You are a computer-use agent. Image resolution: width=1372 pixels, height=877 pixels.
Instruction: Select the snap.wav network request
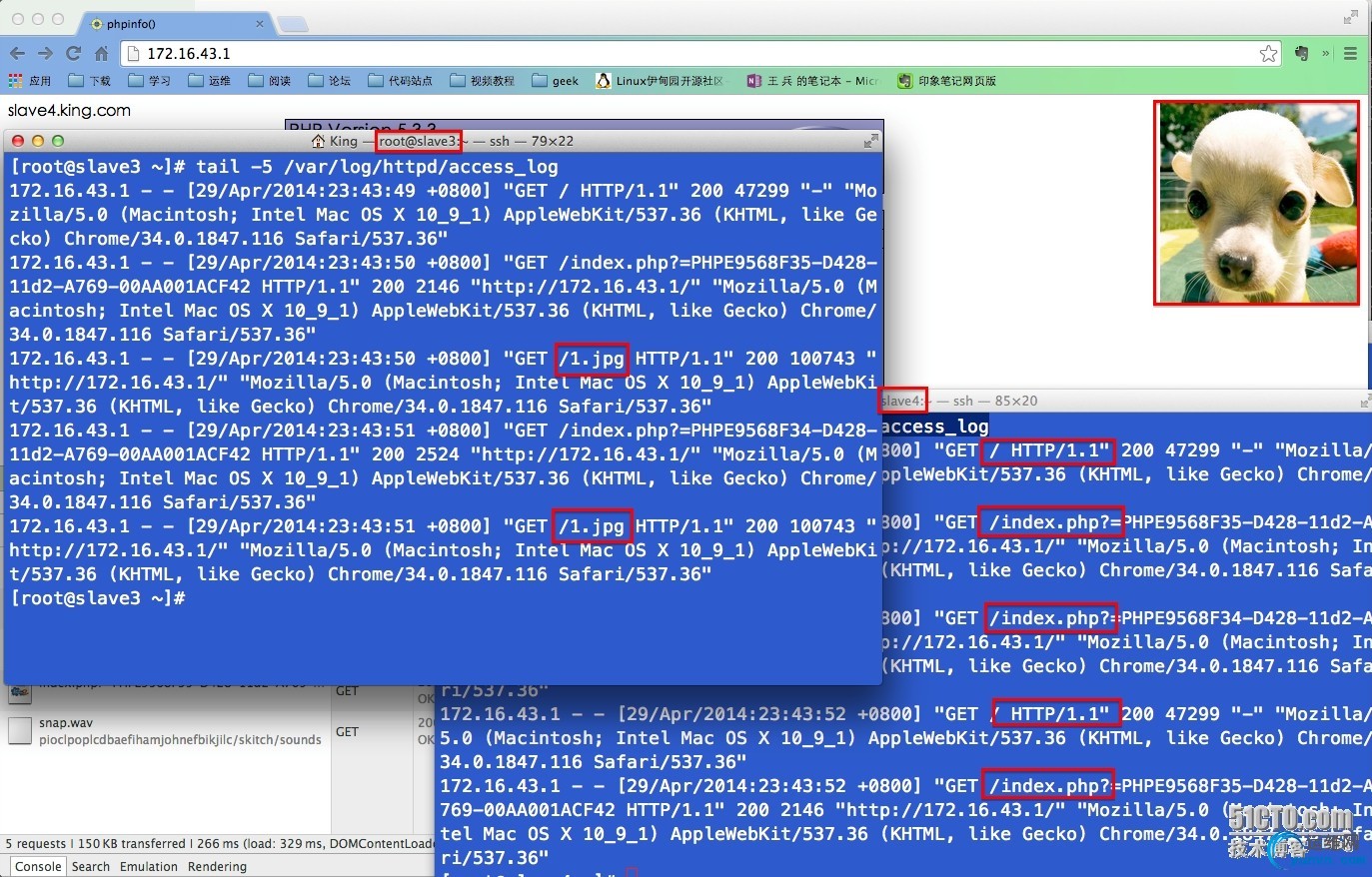click(166, 731)
